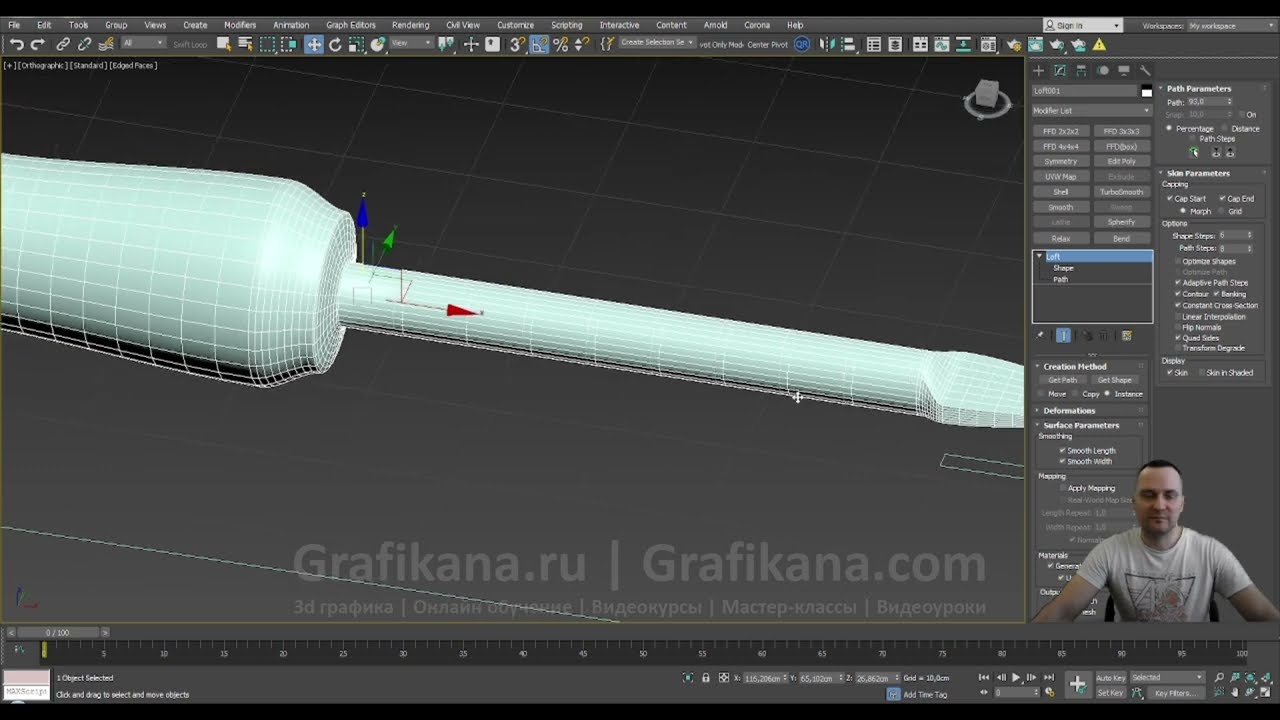
Task: Click the Get Shape button
Action: click(x=1114, y=380)
